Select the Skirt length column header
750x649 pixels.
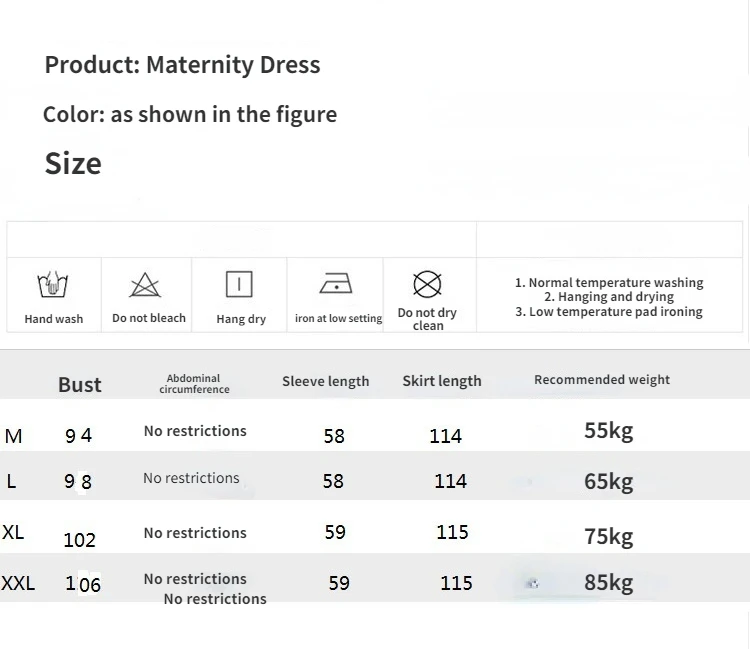[x=441, y=381]
